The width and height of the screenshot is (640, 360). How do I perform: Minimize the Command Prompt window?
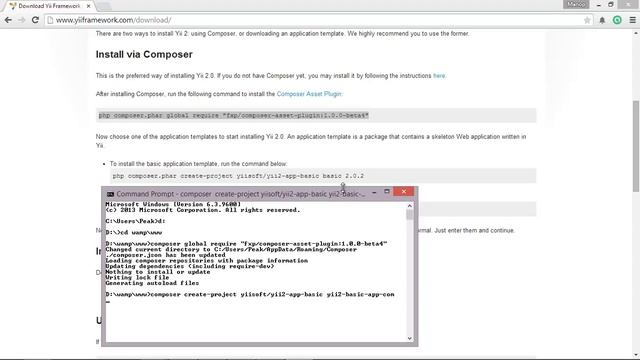tap(374, 192)
